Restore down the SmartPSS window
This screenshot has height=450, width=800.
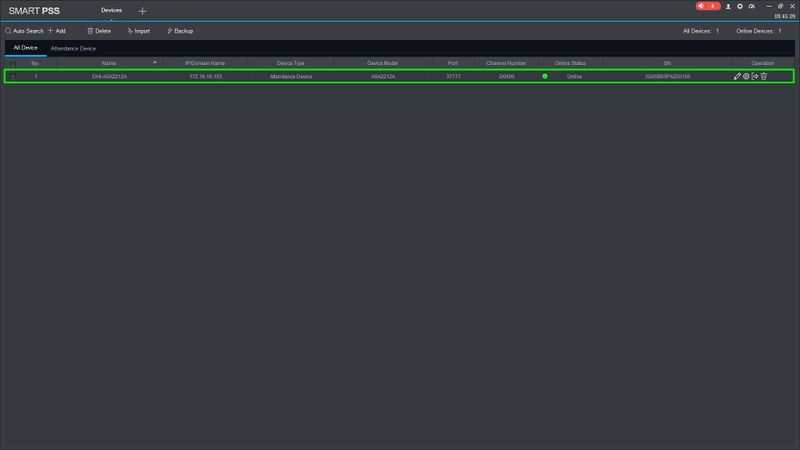coord(781,6)
